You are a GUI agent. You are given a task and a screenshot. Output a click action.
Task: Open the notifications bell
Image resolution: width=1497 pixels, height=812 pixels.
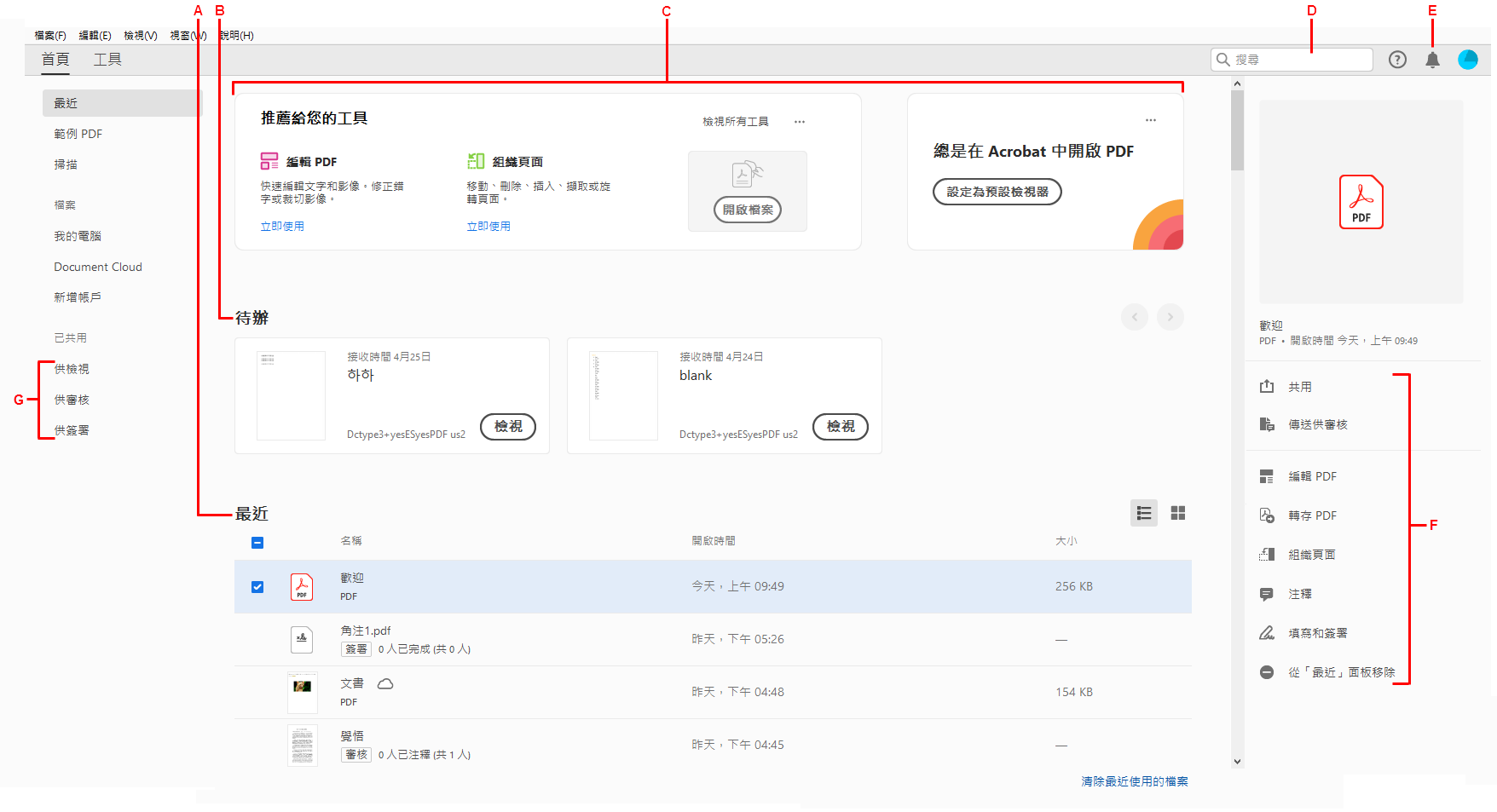point(1433,60)
